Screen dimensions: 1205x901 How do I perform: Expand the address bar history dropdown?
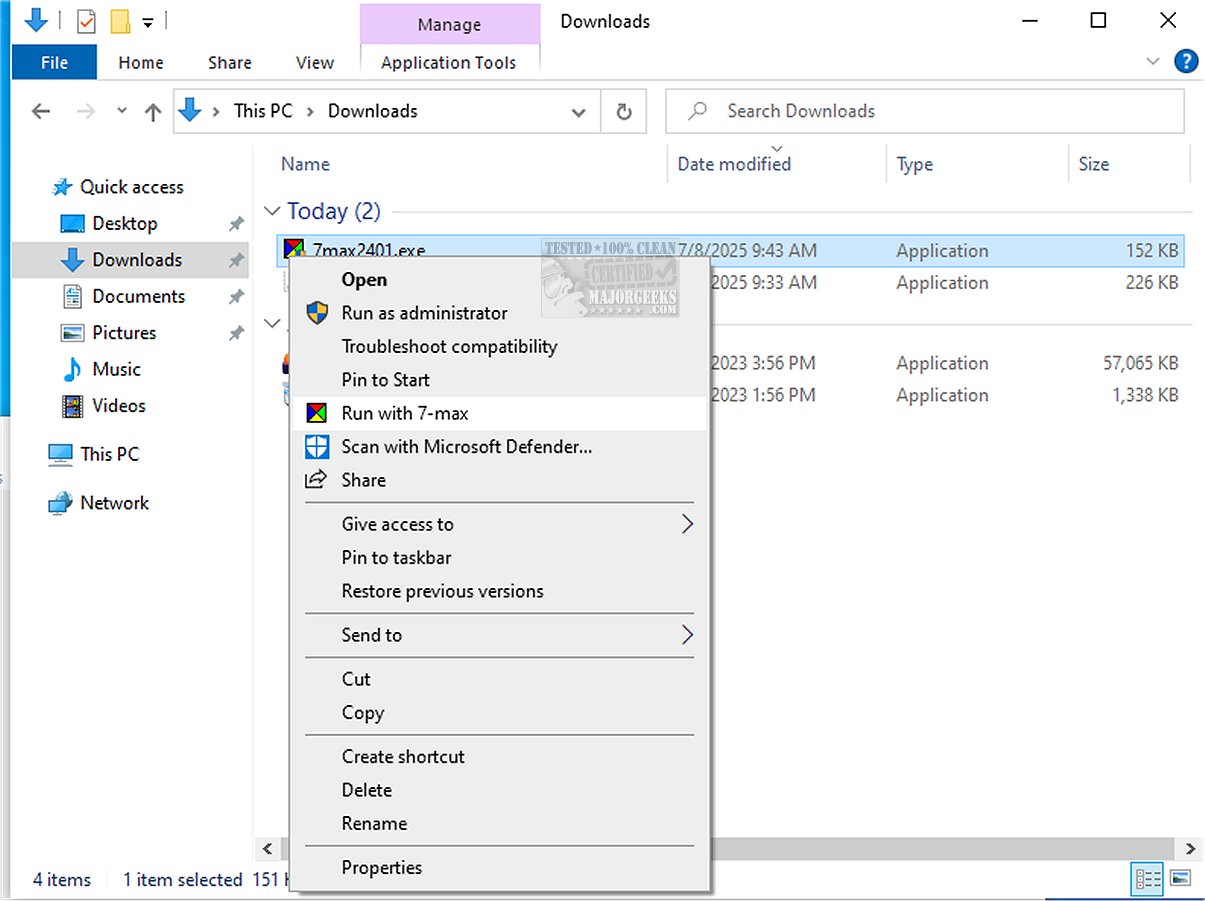click(x=578, y=112)
